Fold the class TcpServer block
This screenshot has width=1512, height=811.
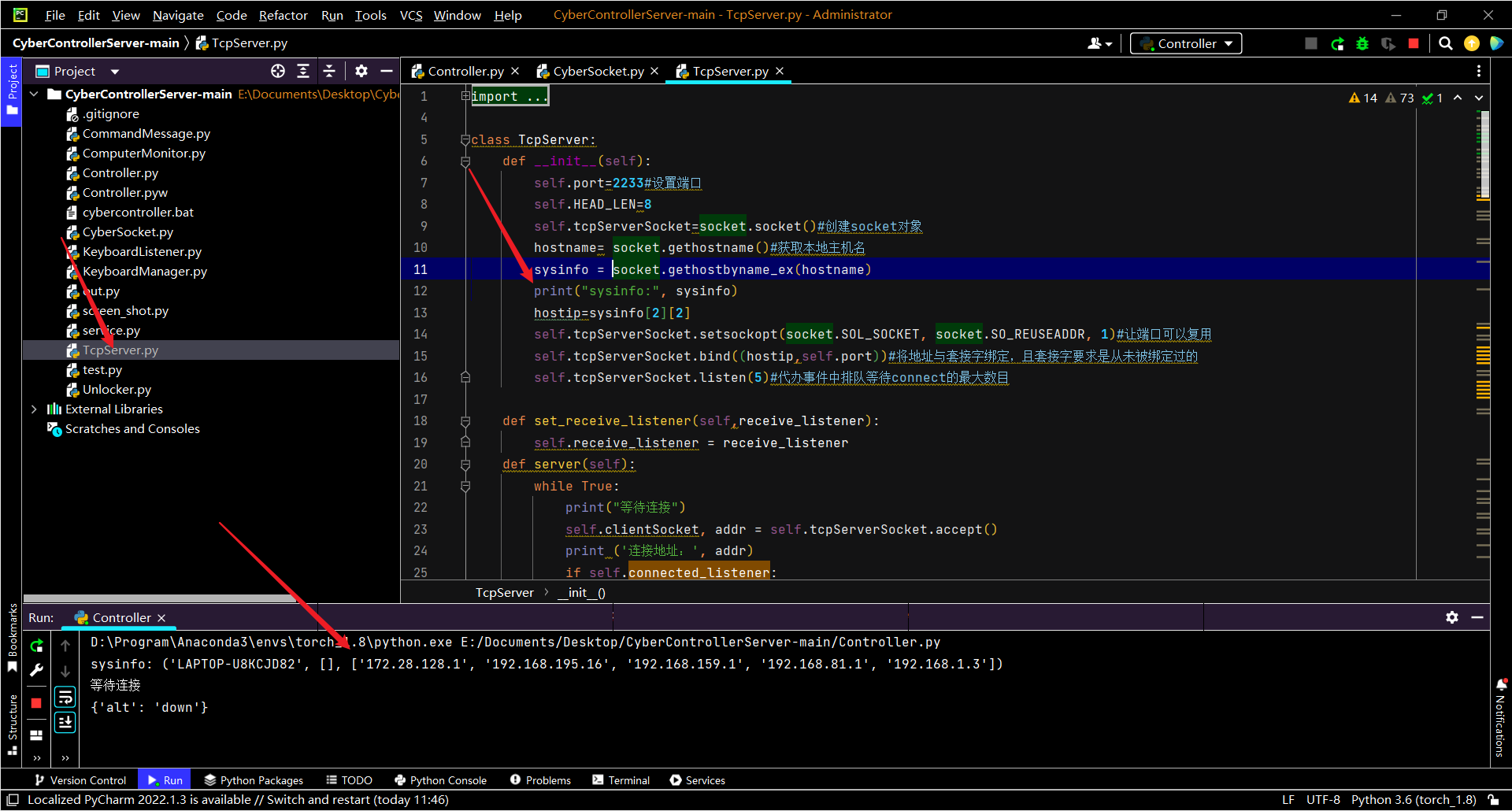(x=465, y=140)
